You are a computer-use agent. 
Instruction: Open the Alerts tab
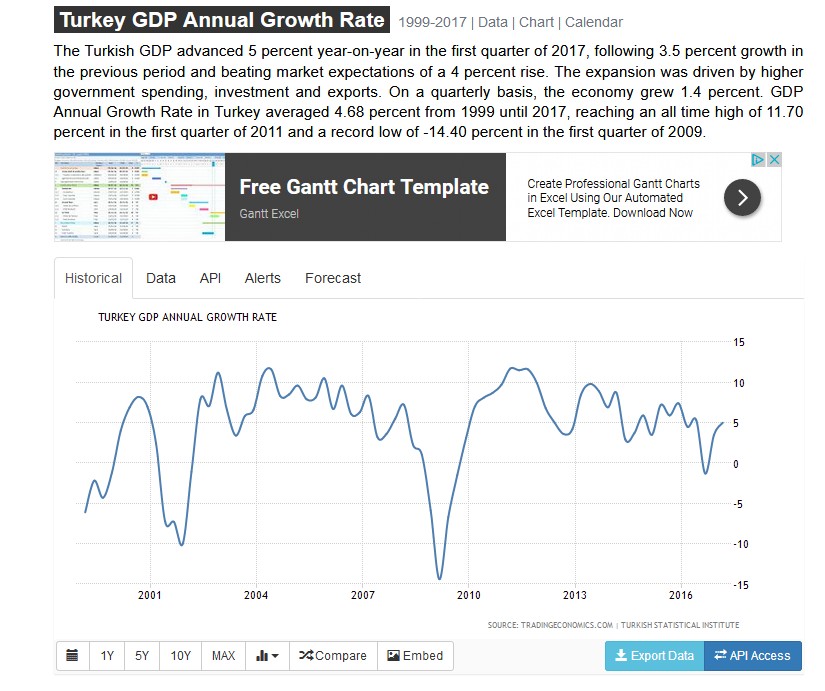263,278
